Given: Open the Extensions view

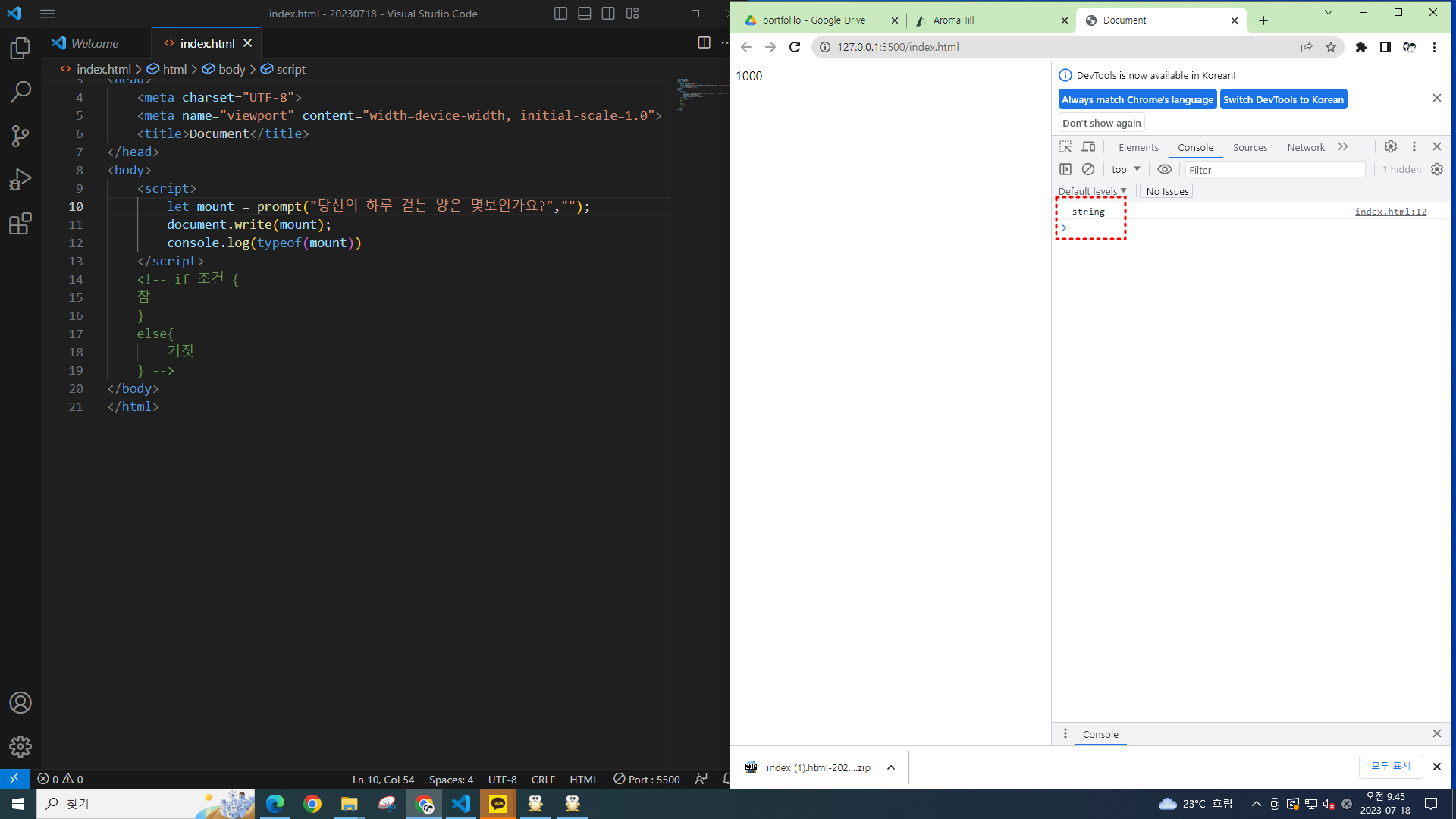Looking at the screenshot, I should [20, 224].
